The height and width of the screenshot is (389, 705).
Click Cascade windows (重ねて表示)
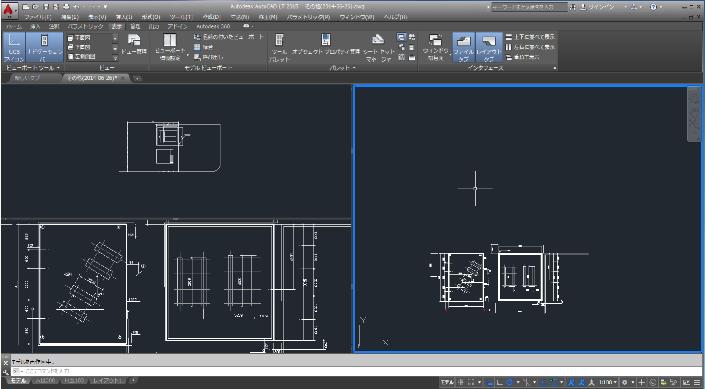pos(522,57)
